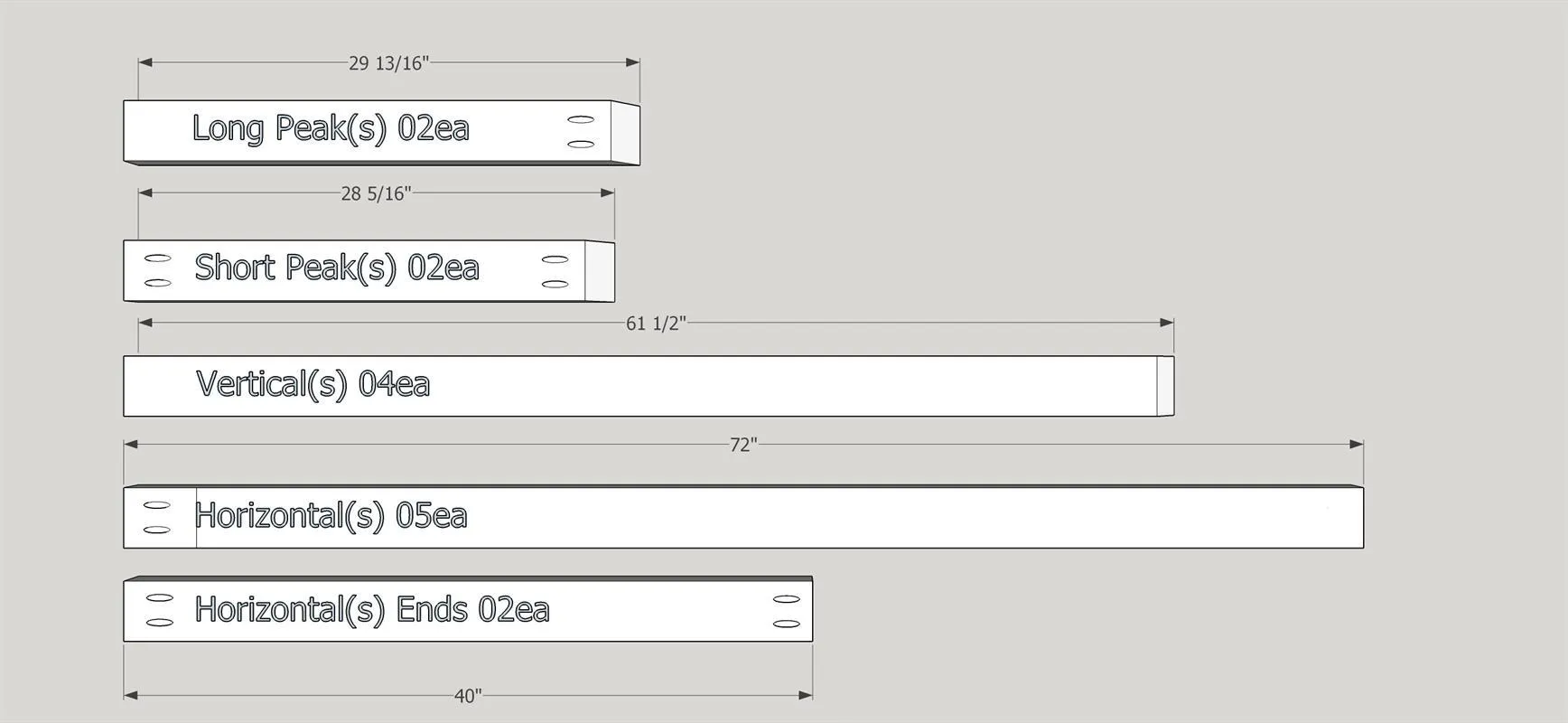The image size is (1568, 723).
Task: Click upper pocket hole on Horizontal(s) 05ea board
Action: 157,505
